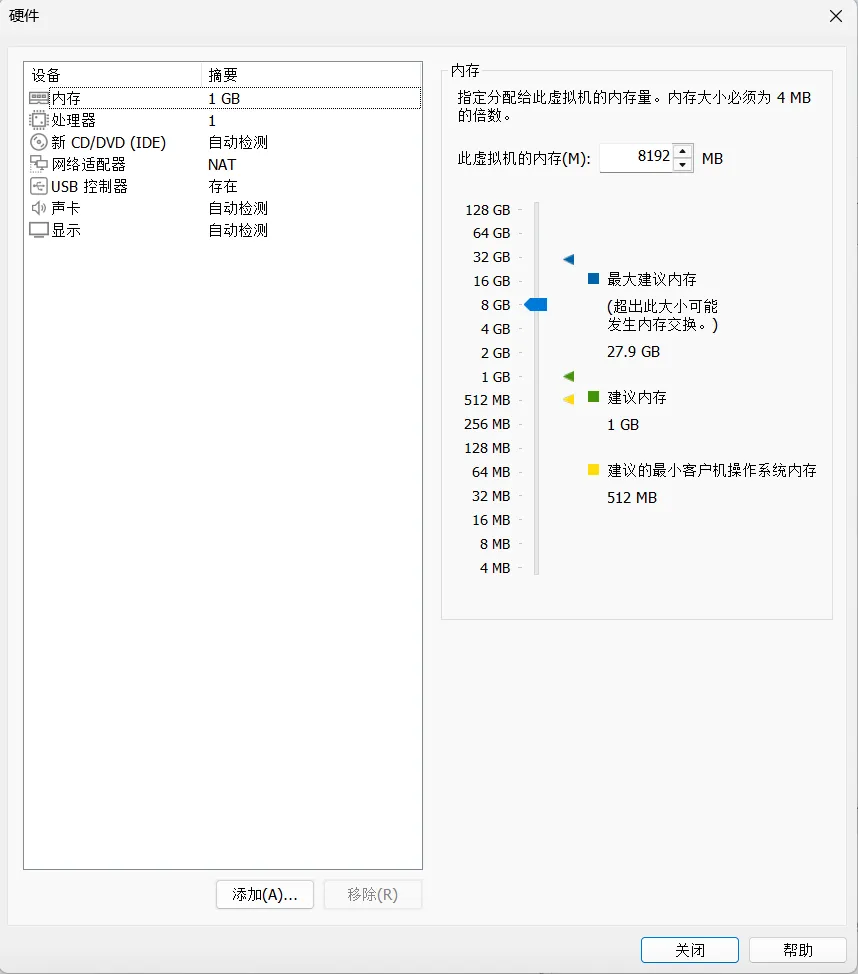This screenshot has height=974, width=858.
Task: Click the 128 MB scale label
Action: coord(487,448)
